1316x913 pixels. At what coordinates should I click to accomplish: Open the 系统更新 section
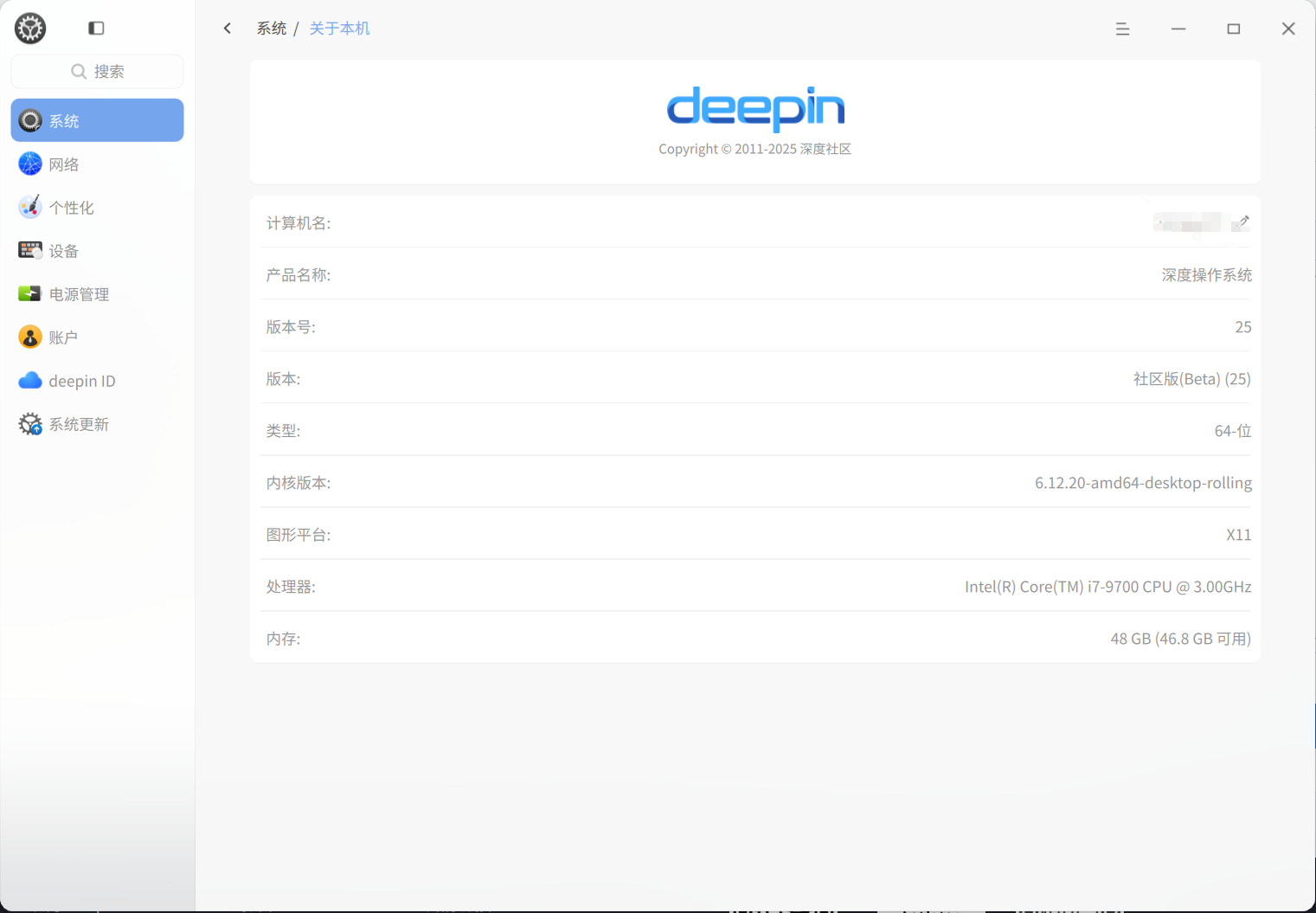[x=97, y=424]
